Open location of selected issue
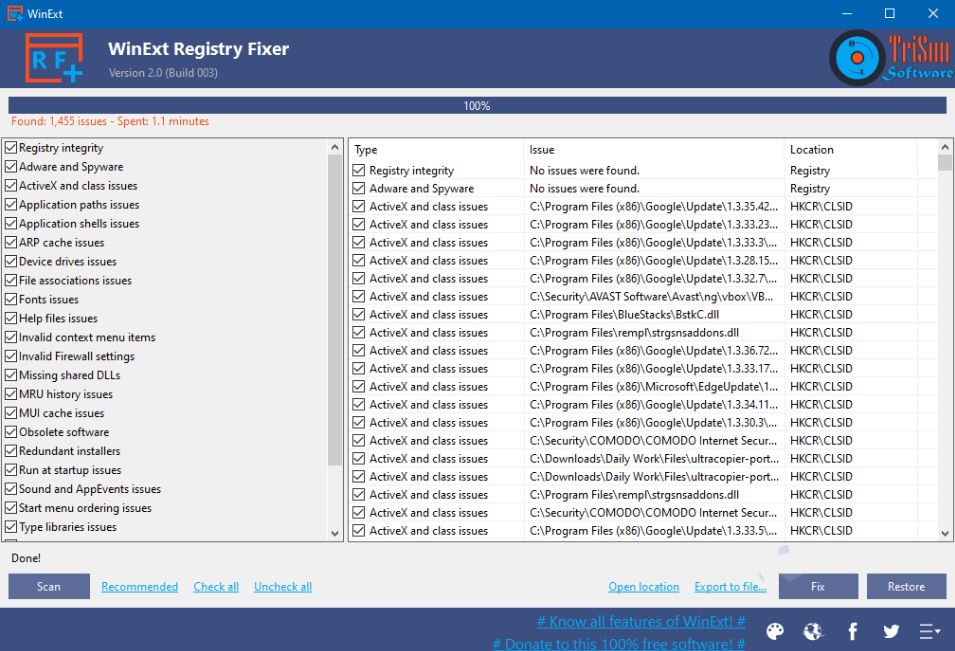The width and height of the screenshot is (955, 651). pyautogui.click(x=644, y=587)
